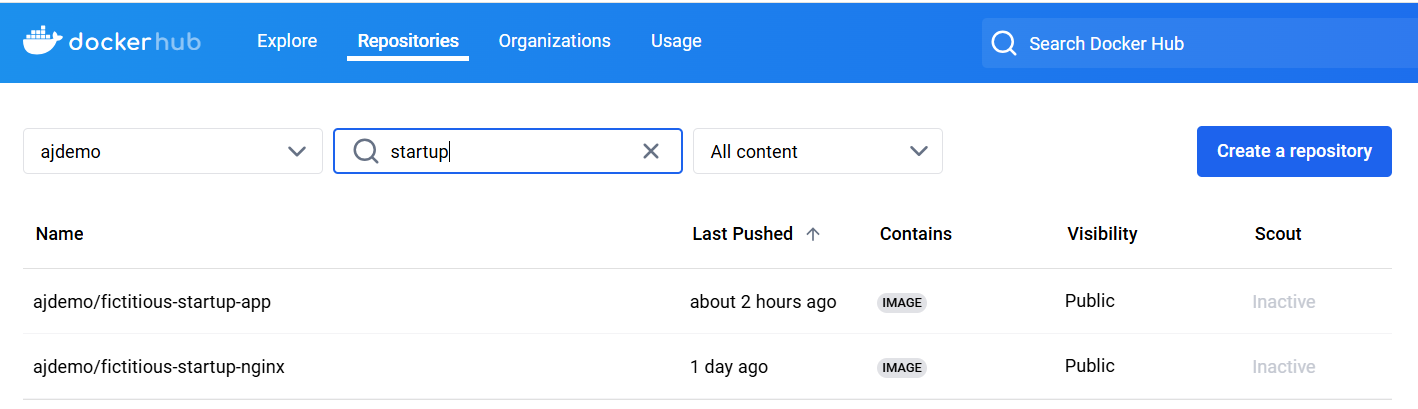Click the Visibility column header

(x=1102, y=234)
